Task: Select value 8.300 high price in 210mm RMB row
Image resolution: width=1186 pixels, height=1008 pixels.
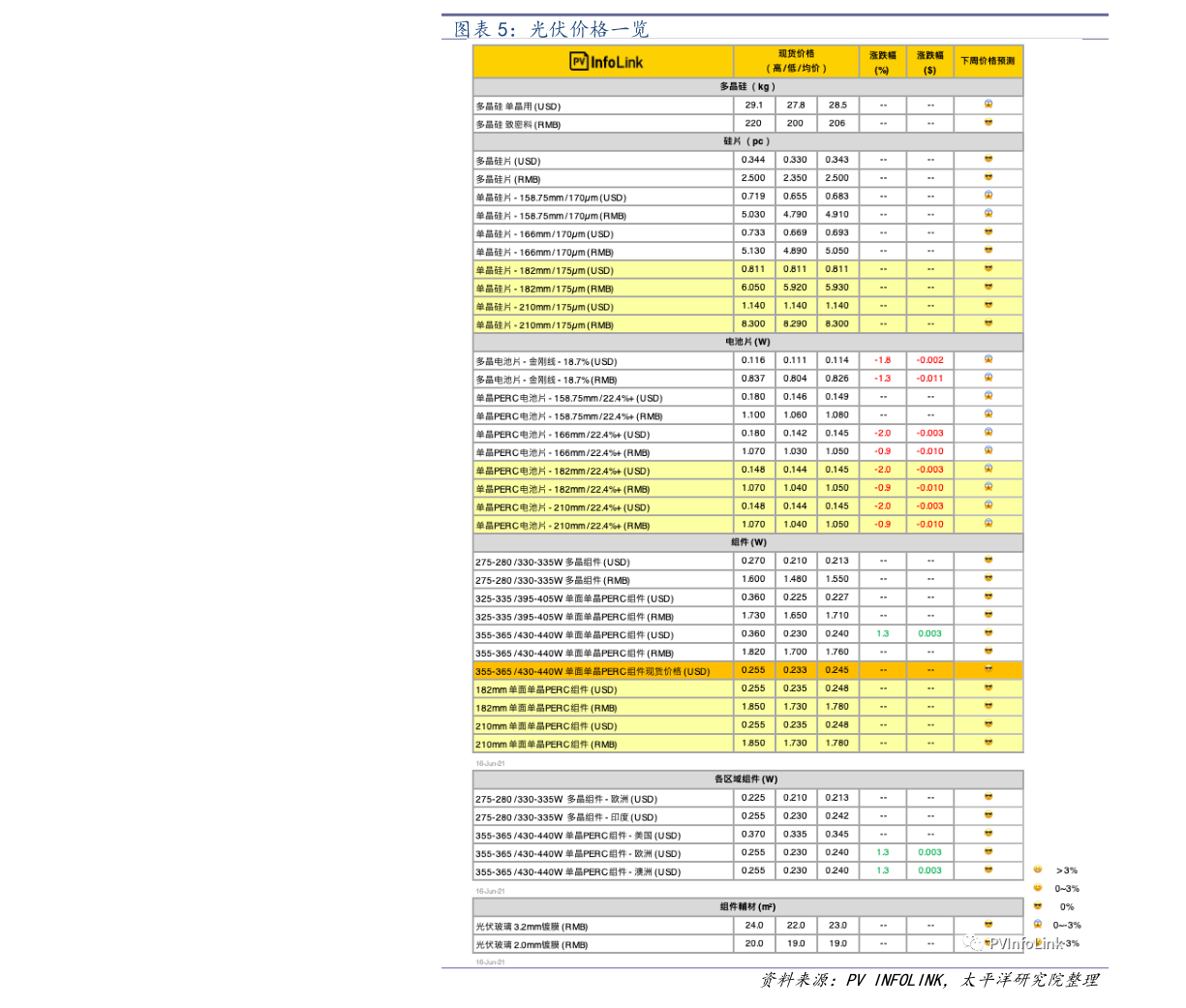Action: 753,323
